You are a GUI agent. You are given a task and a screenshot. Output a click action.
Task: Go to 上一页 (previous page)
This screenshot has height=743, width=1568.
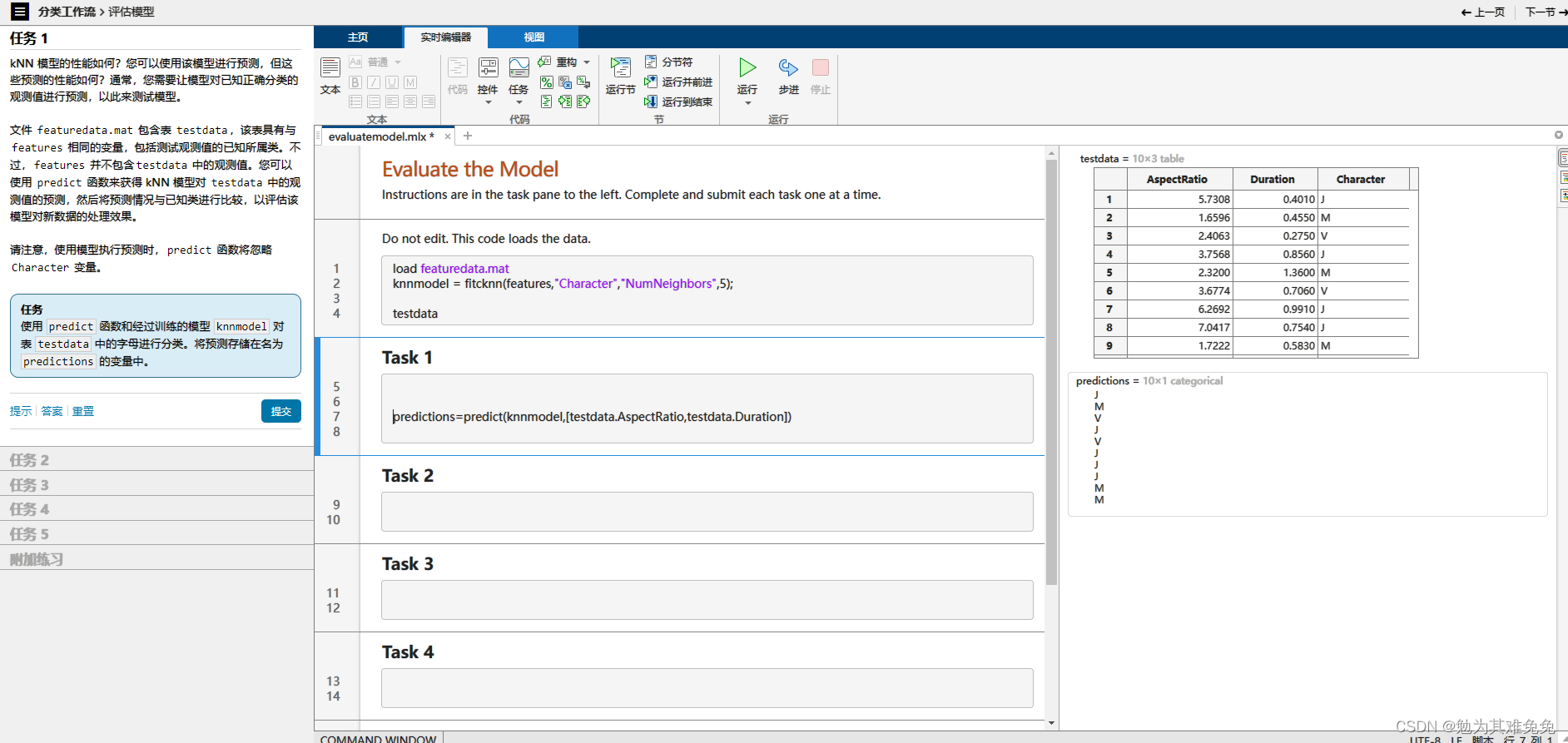coord(1483,12)
